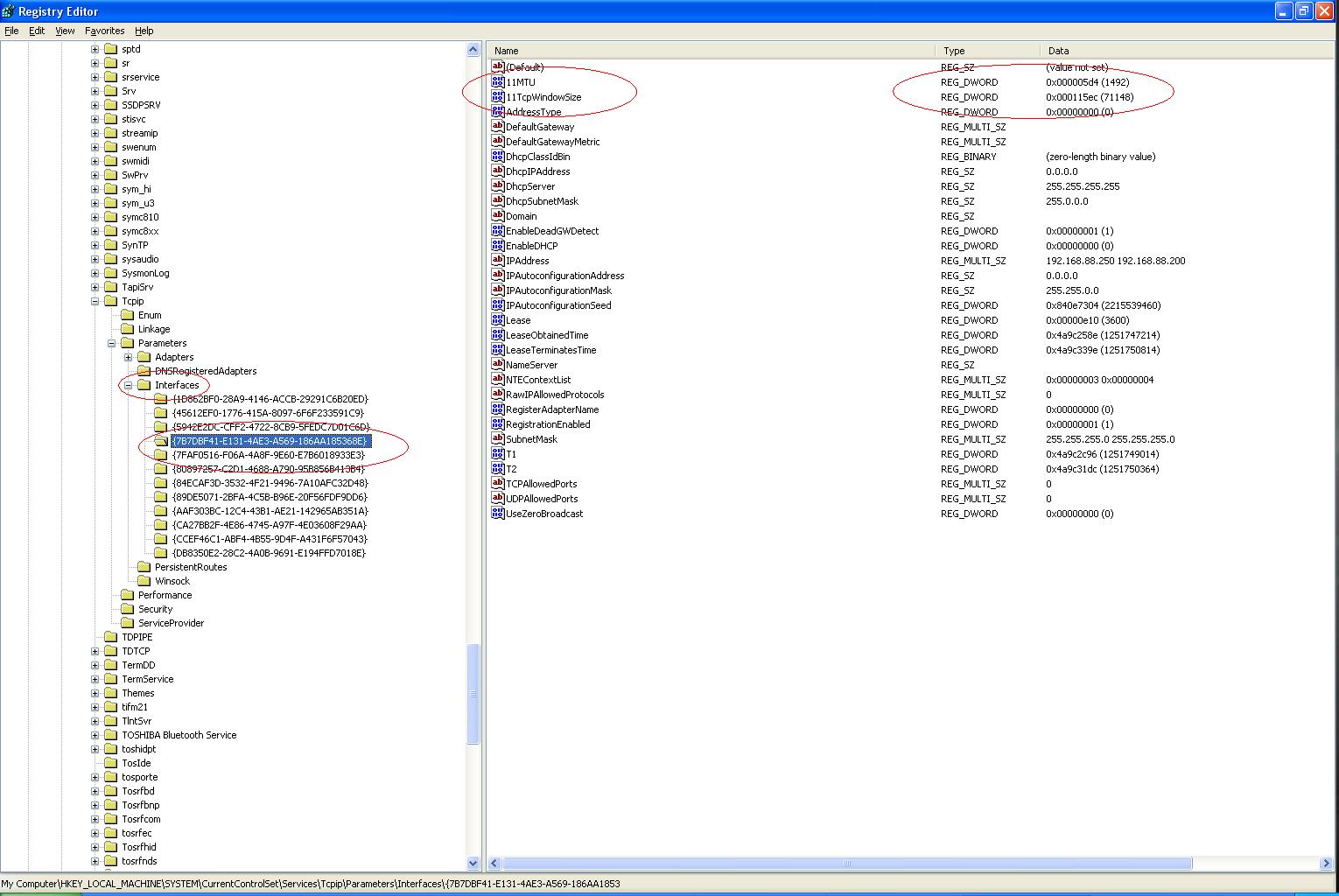
Task: Click the string icon beside IPAddress
Action: coord(498,260)
